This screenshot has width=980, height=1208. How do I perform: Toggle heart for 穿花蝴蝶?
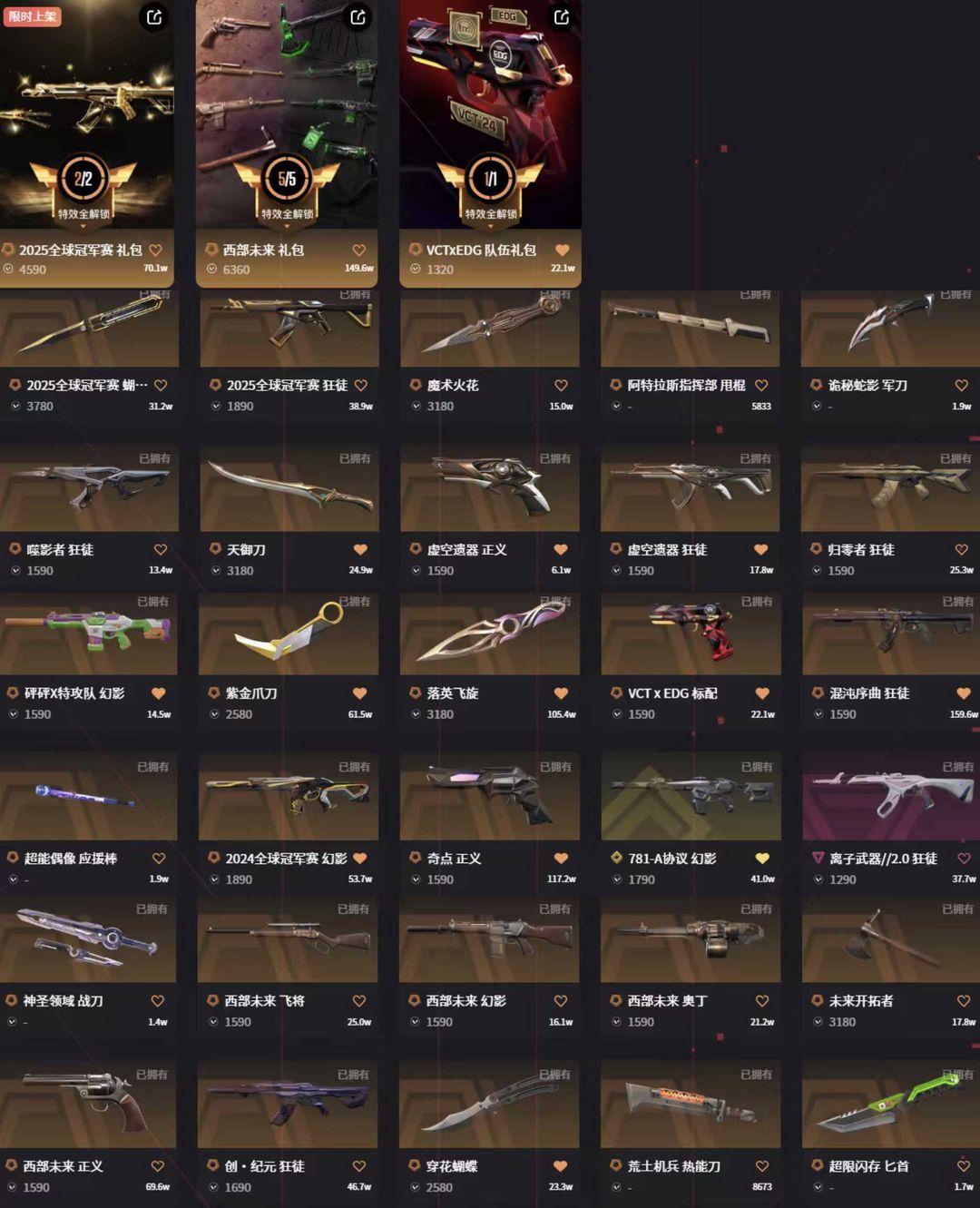[x=560, y=1165]
